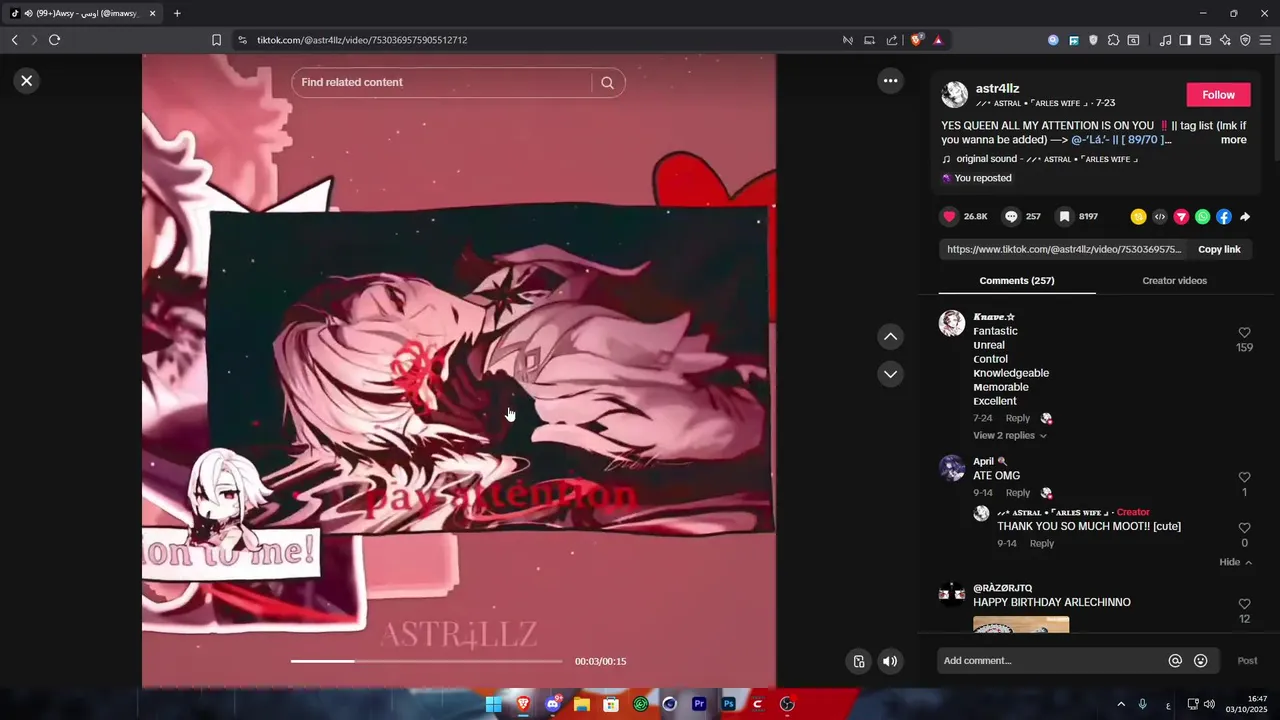
Task: Reply to the creator's THANK YOU comment
Action: tap(1041, 544)
